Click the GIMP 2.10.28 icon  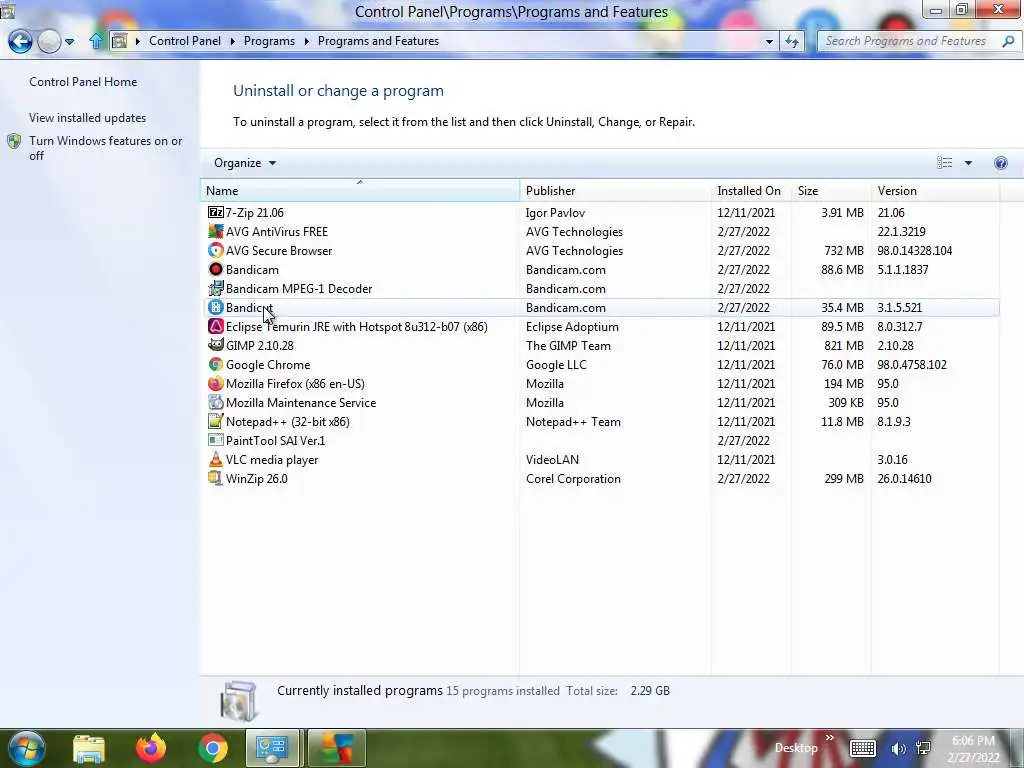coord(216,345)
